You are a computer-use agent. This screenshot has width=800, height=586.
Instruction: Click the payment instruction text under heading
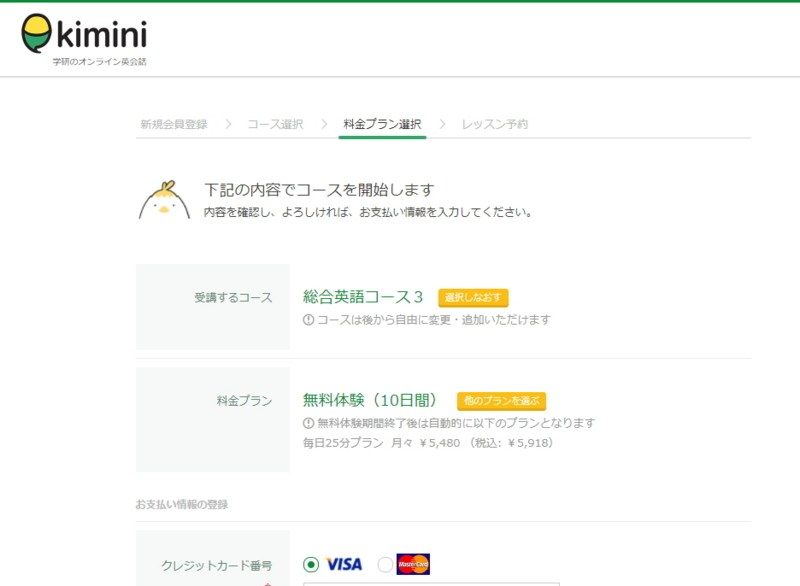click(368, 212)
